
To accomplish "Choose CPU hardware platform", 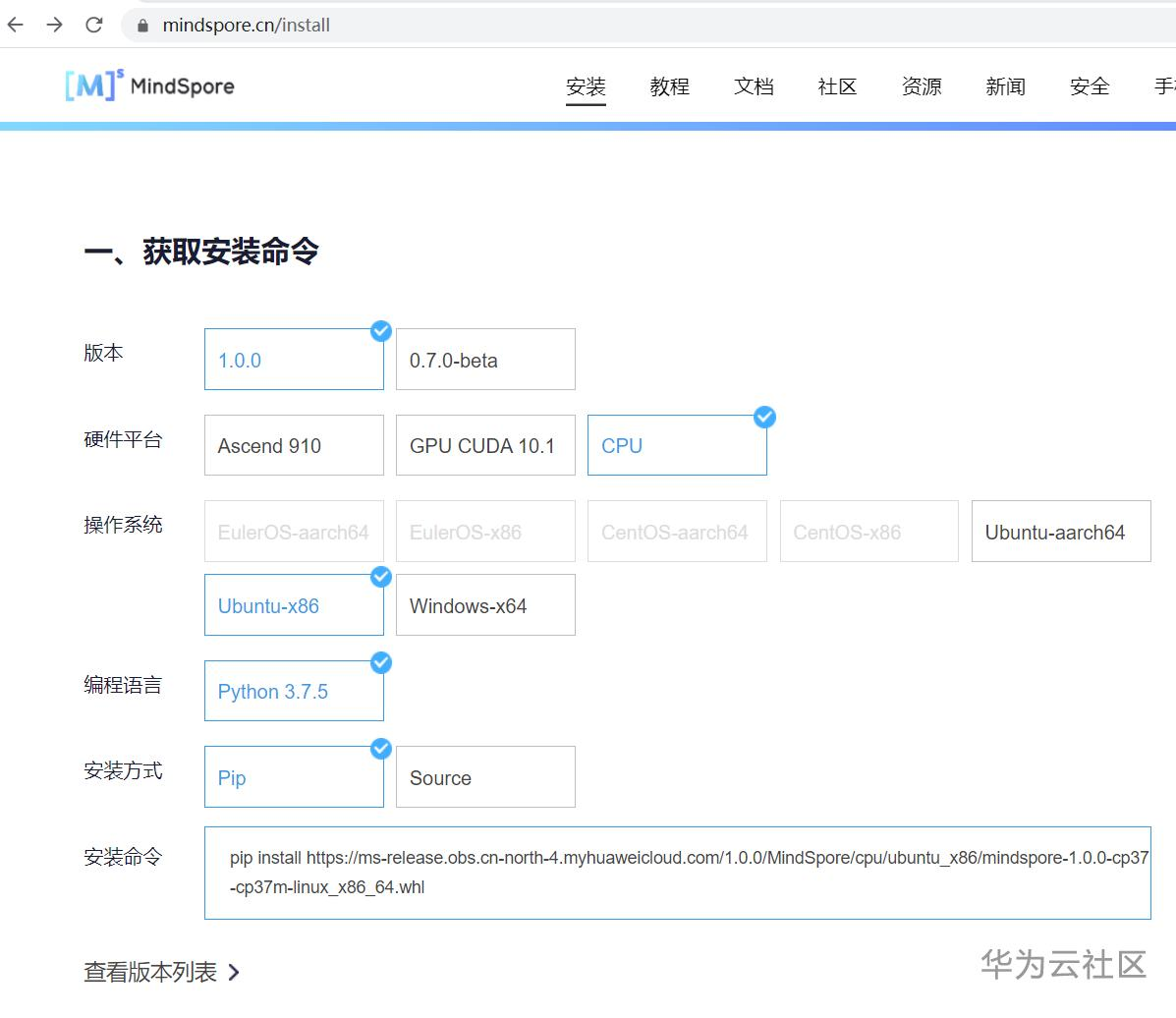I will [677, 445].
